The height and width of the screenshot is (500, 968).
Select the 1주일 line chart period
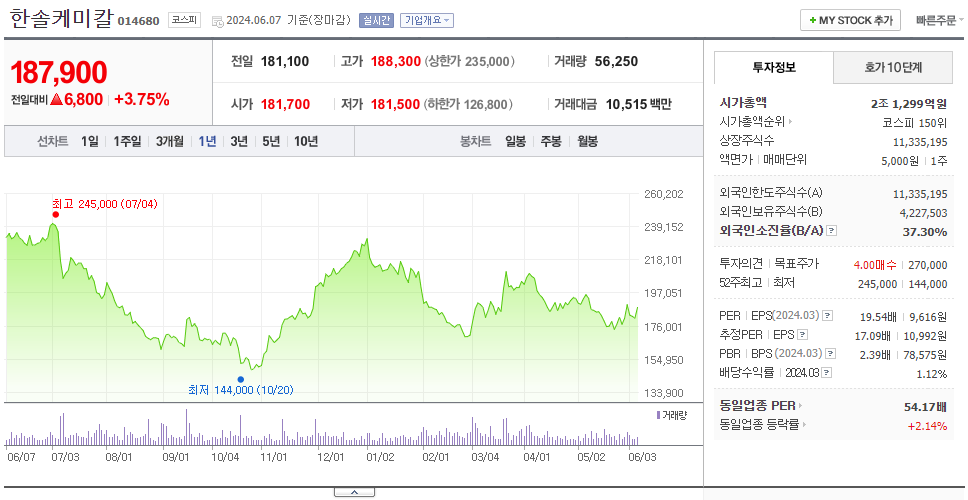click(x=127, y=141)
